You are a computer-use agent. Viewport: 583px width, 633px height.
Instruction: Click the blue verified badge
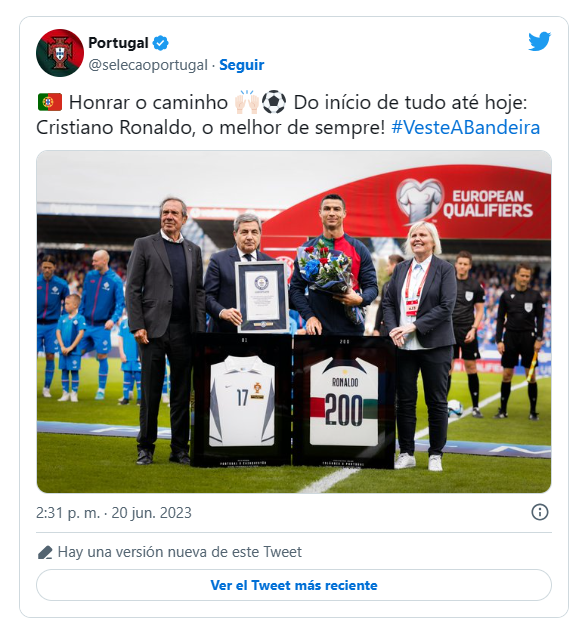[x=161, y=43]
